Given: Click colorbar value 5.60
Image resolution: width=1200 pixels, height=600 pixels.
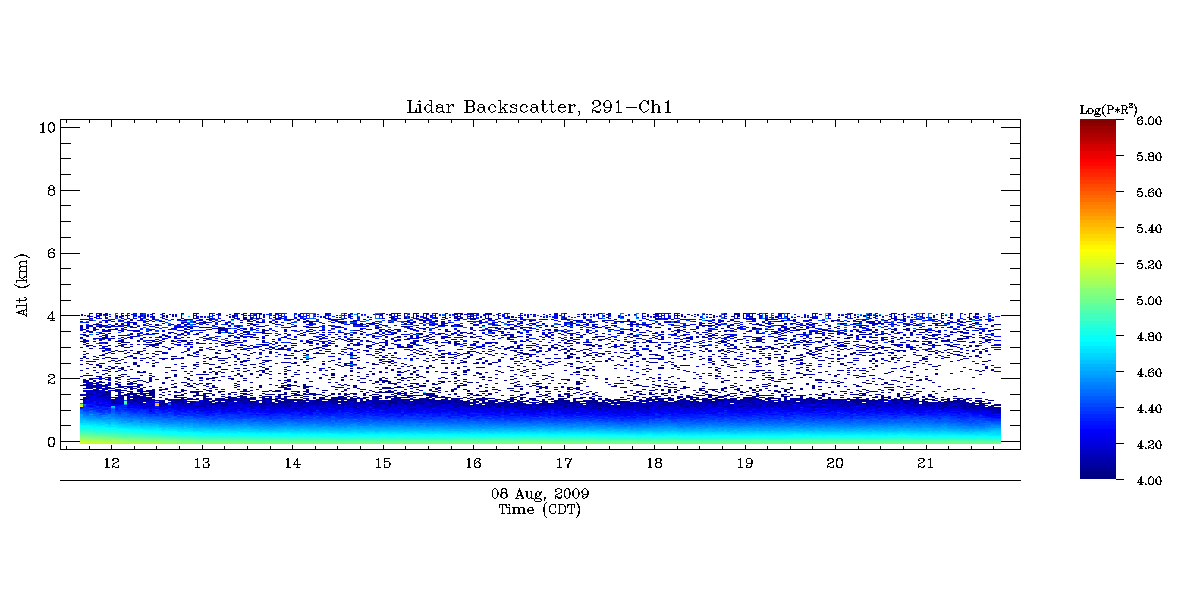Looking at the screenshot, I should (x=1147, y=193).
